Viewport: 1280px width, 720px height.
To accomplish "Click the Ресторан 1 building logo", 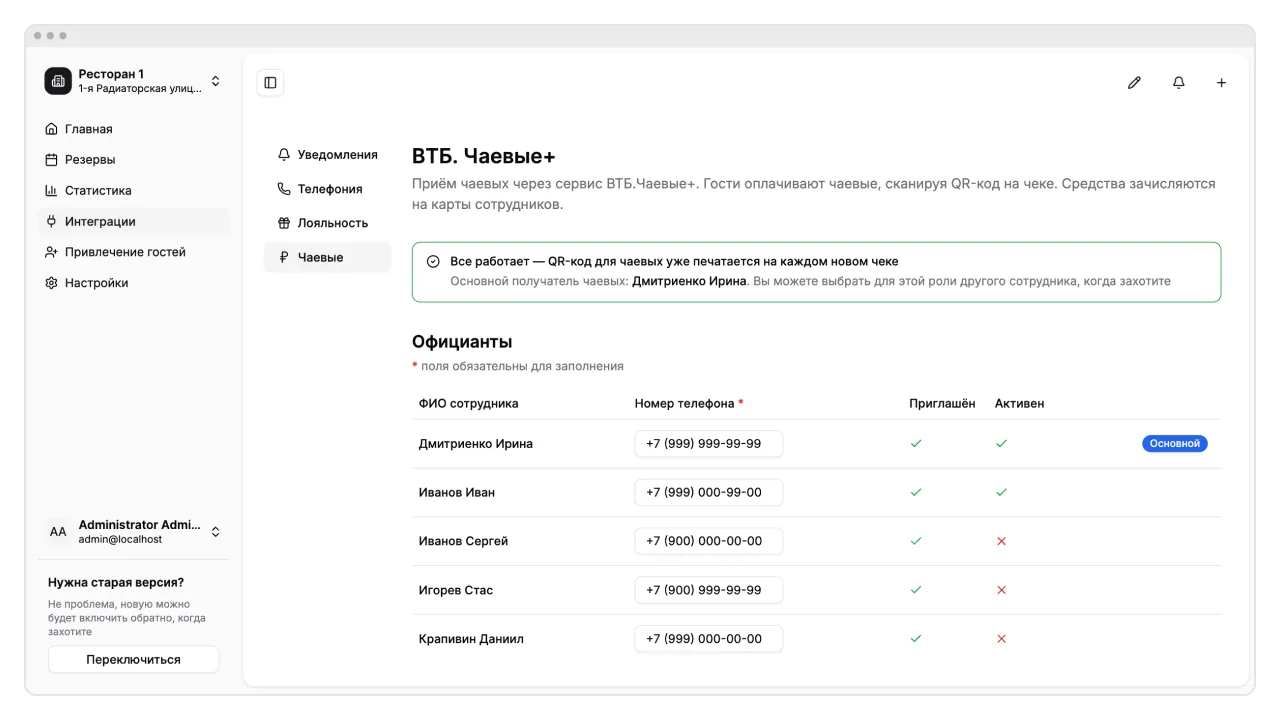I will coord(58,81).
